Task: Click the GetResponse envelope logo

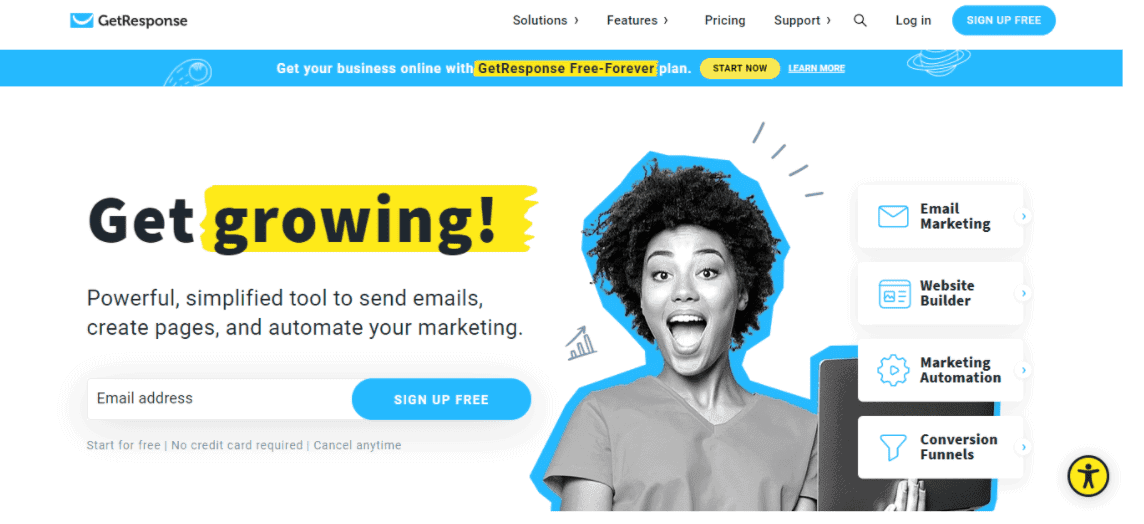Action: point(81,20)
